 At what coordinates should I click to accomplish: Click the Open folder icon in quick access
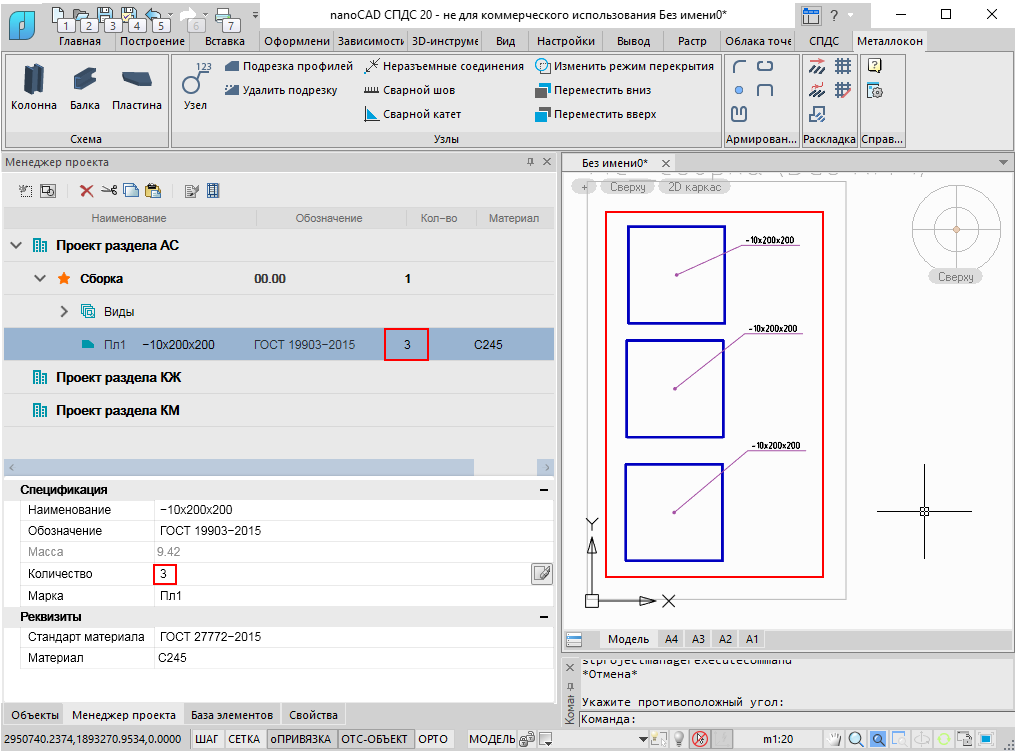[x=82, y=16]
